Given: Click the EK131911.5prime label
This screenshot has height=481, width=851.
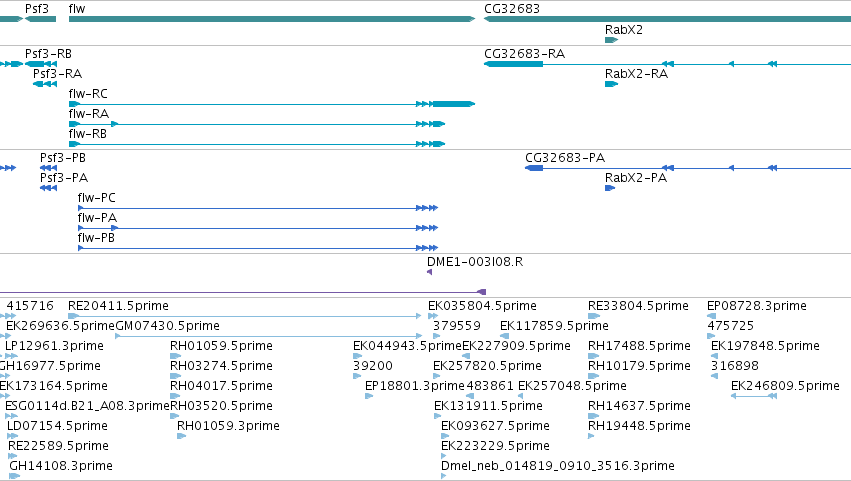Looking at the screenshot, I should tap(488, 407).
